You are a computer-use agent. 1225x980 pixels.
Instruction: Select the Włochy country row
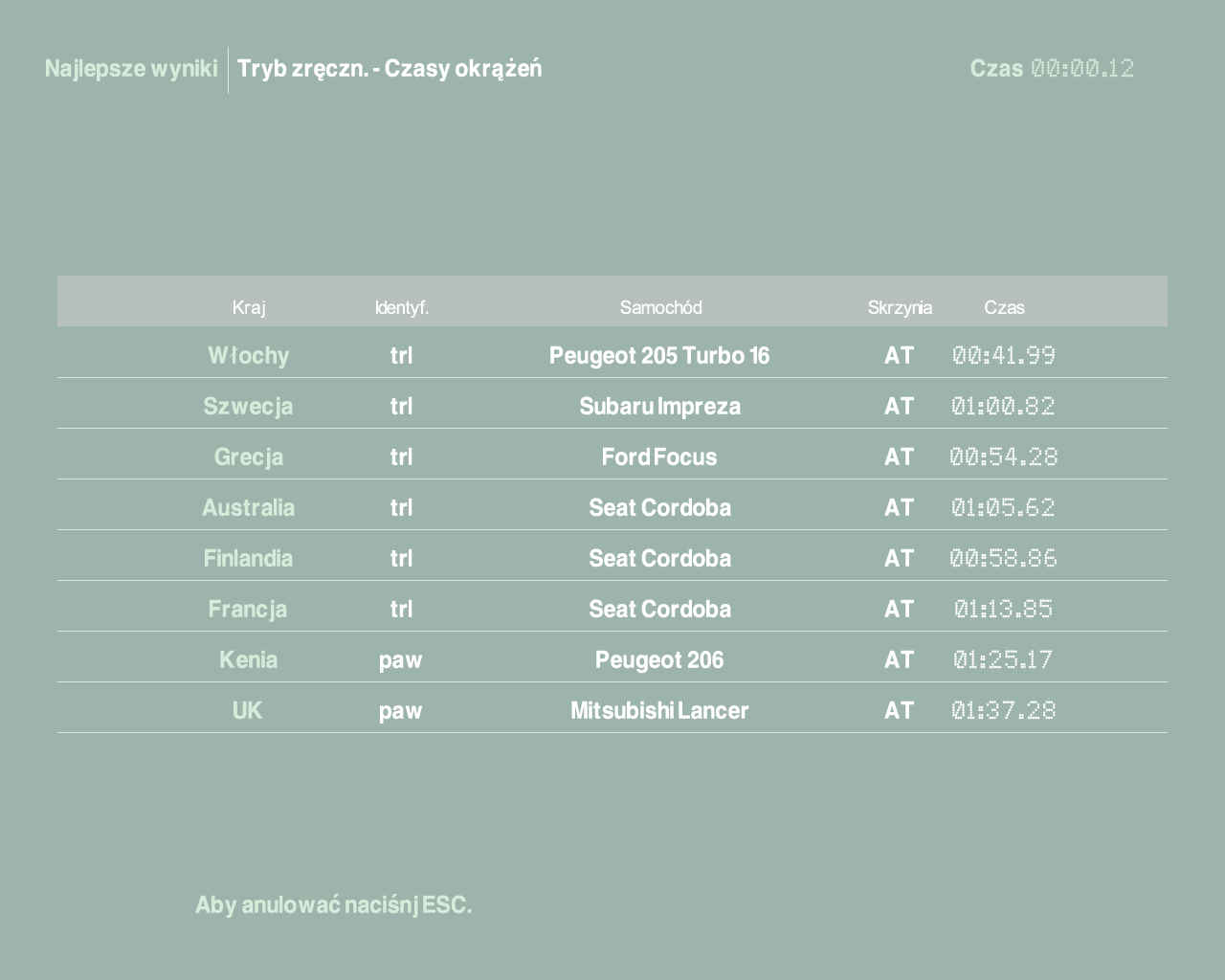tap(248, 356)
